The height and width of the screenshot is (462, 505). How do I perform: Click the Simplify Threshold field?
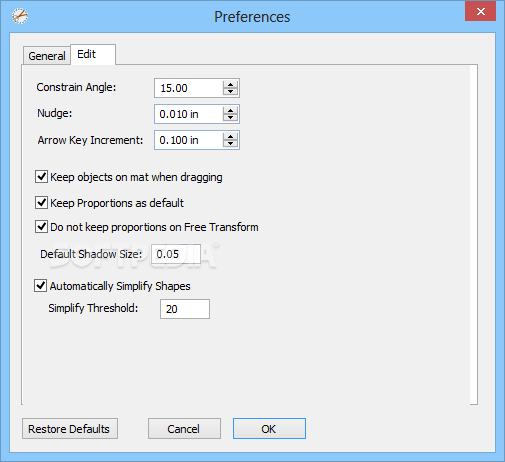(x=185, y=309)
